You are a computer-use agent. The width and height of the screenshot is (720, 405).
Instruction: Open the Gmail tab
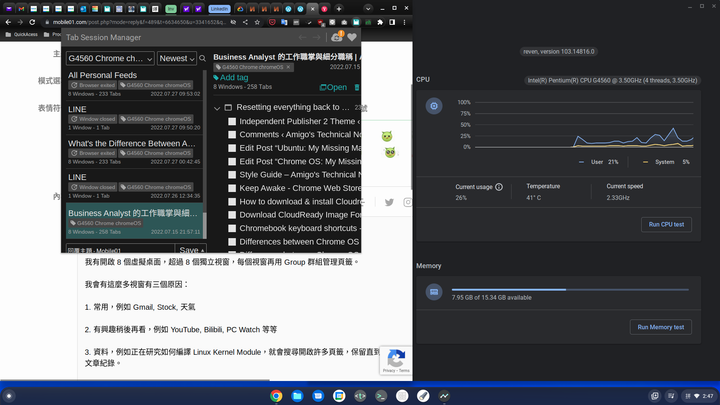click(x=21, y=9)
